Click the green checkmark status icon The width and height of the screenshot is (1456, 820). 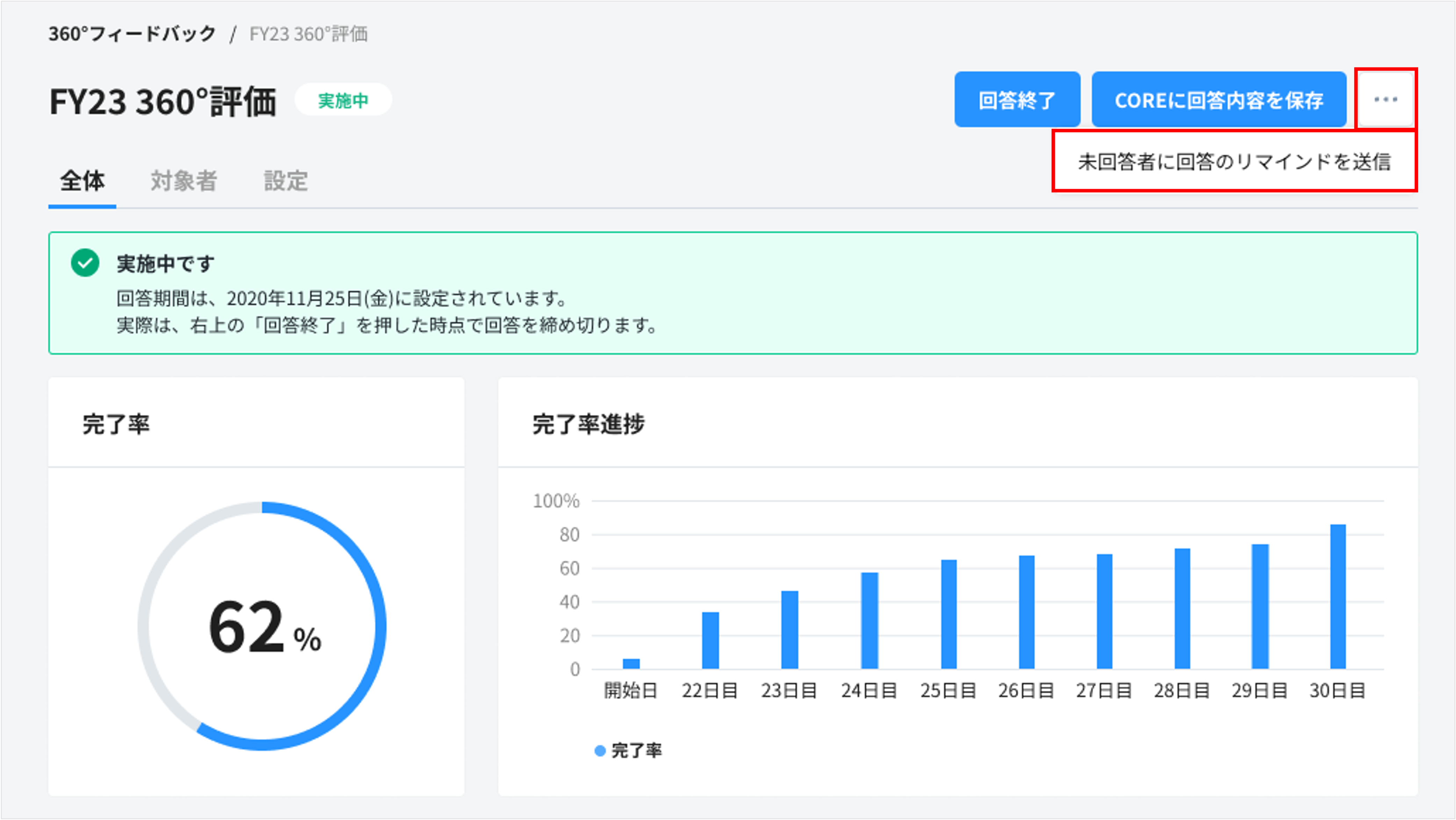click(x=85, y=263)
